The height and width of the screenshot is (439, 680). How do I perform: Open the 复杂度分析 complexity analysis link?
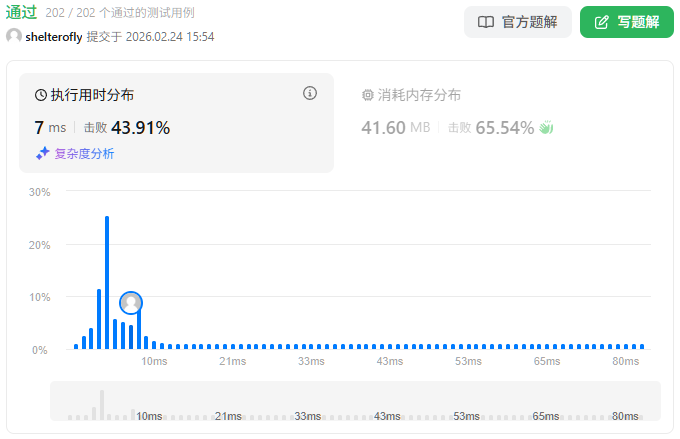tap(84, 154)
